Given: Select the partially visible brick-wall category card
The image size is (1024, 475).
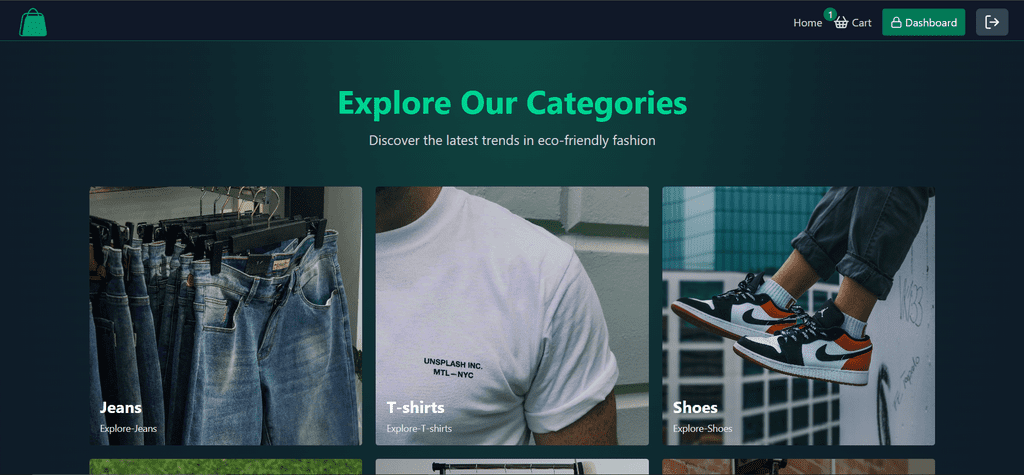Looking at the screenshot, I should click(798, 467).
